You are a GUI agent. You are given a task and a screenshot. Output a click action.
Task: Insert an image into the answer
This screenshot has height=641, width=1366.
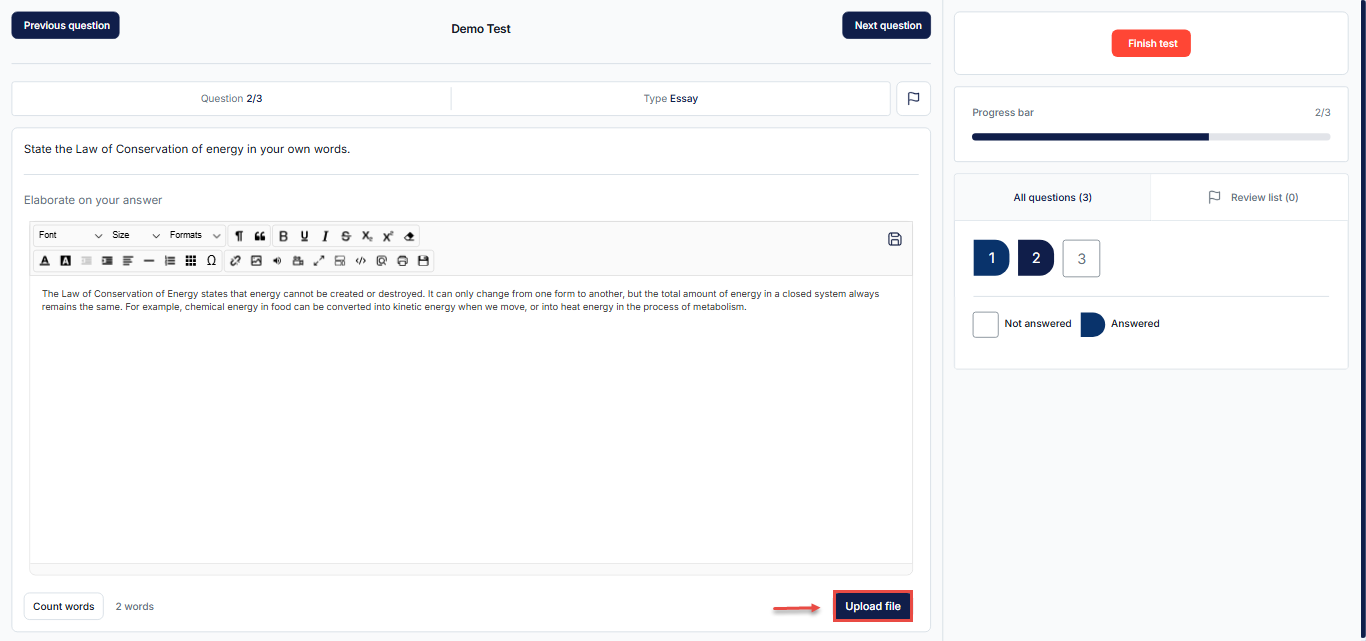[256, 260]
